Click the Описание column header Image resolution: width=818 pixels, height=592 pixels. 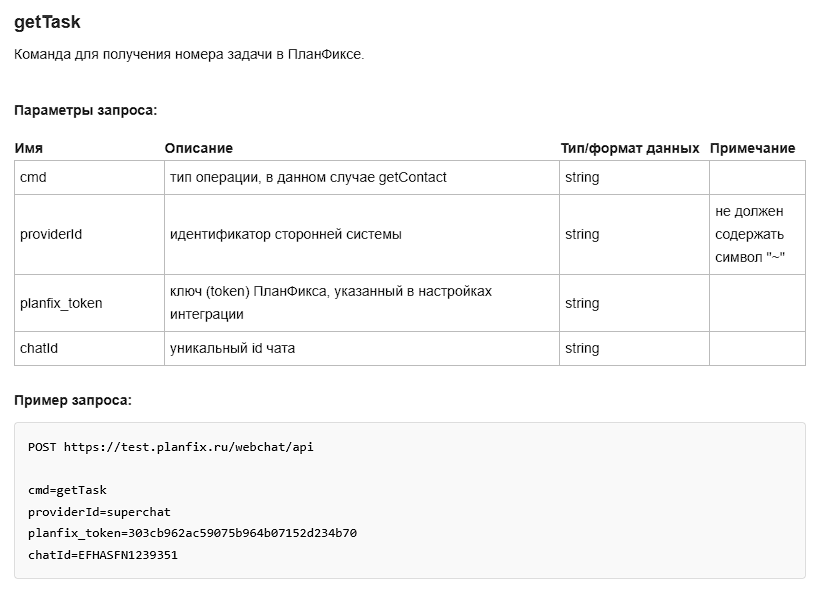tap(199, 149)
